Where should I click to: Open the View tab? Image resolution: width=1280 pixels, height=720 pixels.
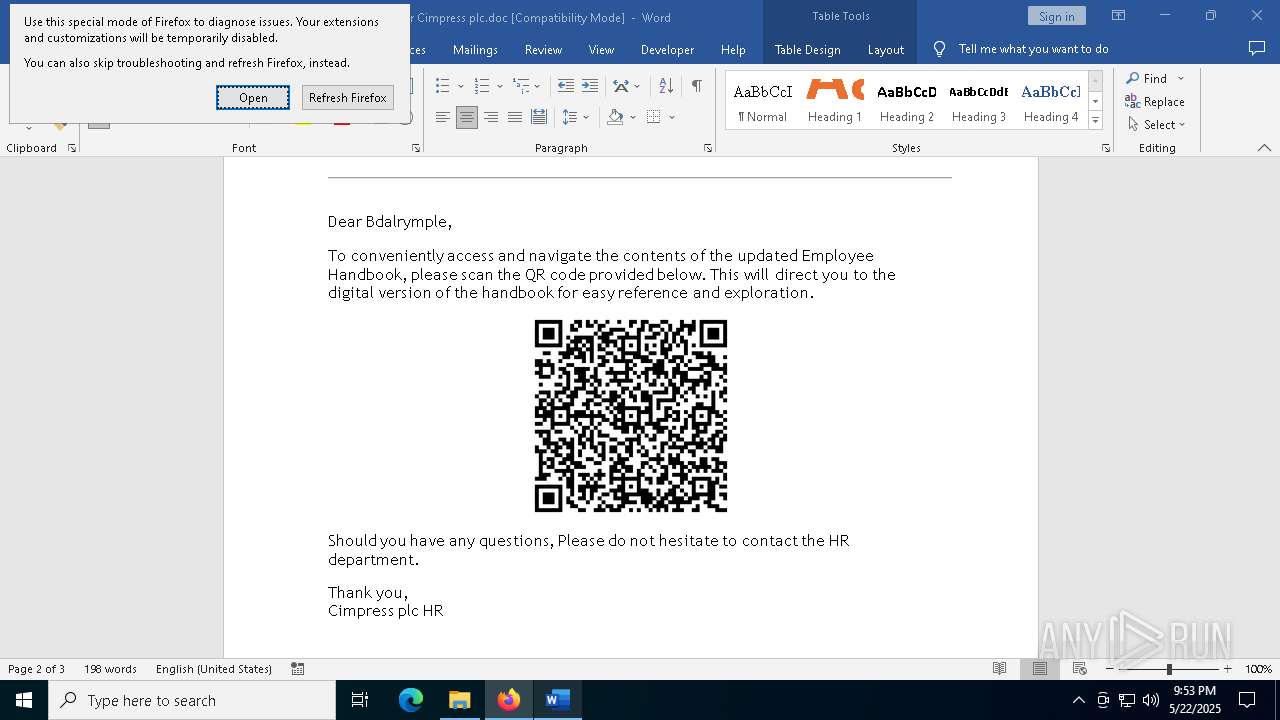click(x=601, y=49)
